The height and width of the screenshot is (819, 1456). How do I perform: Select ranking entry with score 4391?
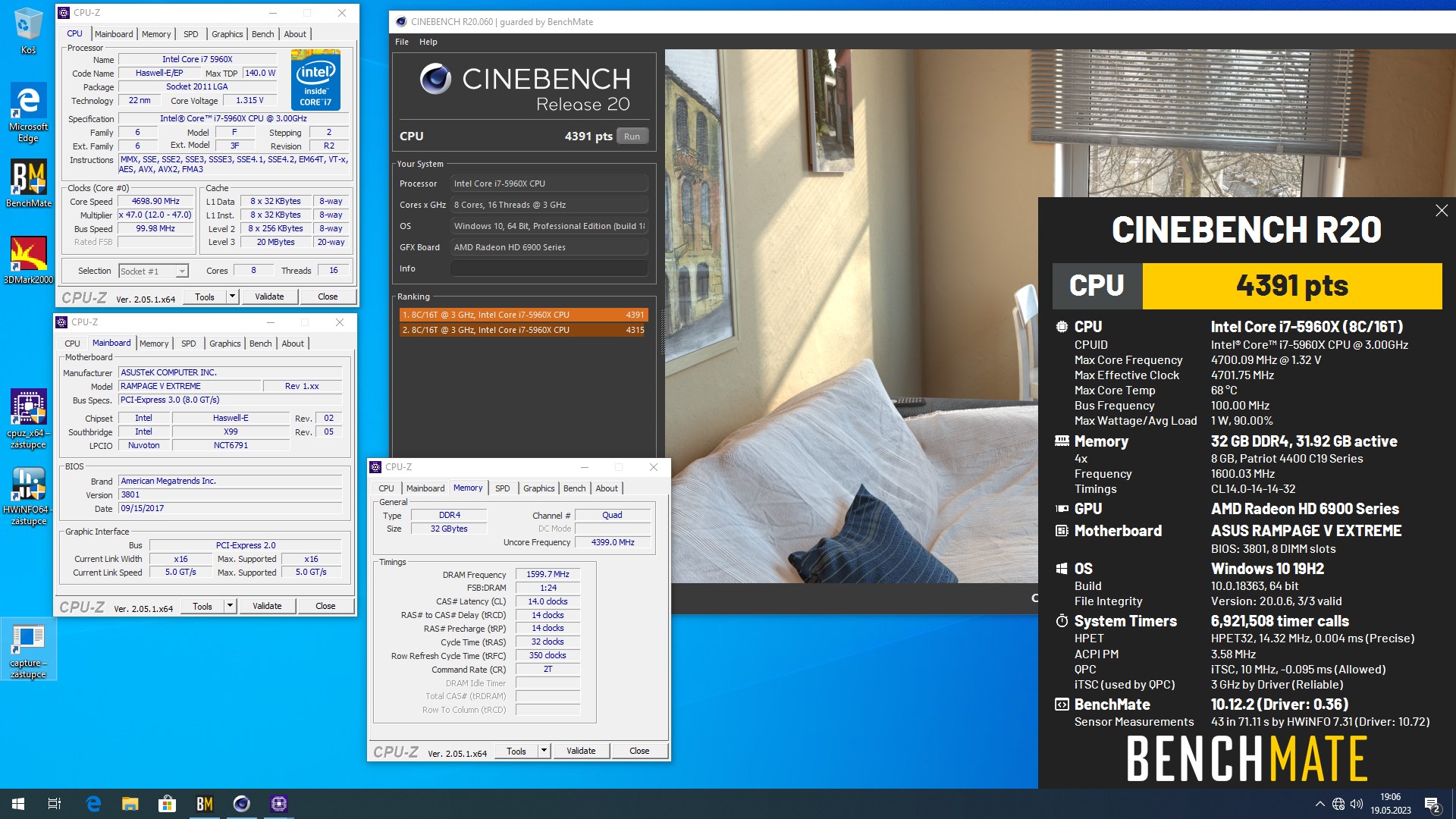tap(523, 315)
